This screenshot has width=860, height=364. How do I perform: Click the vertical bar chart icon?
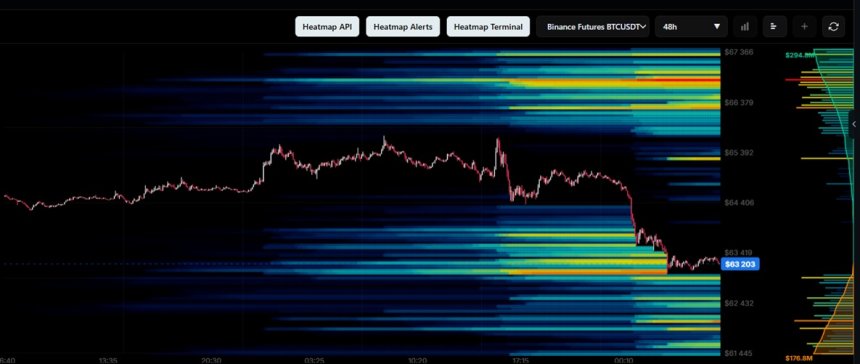[x=745, y=26]
